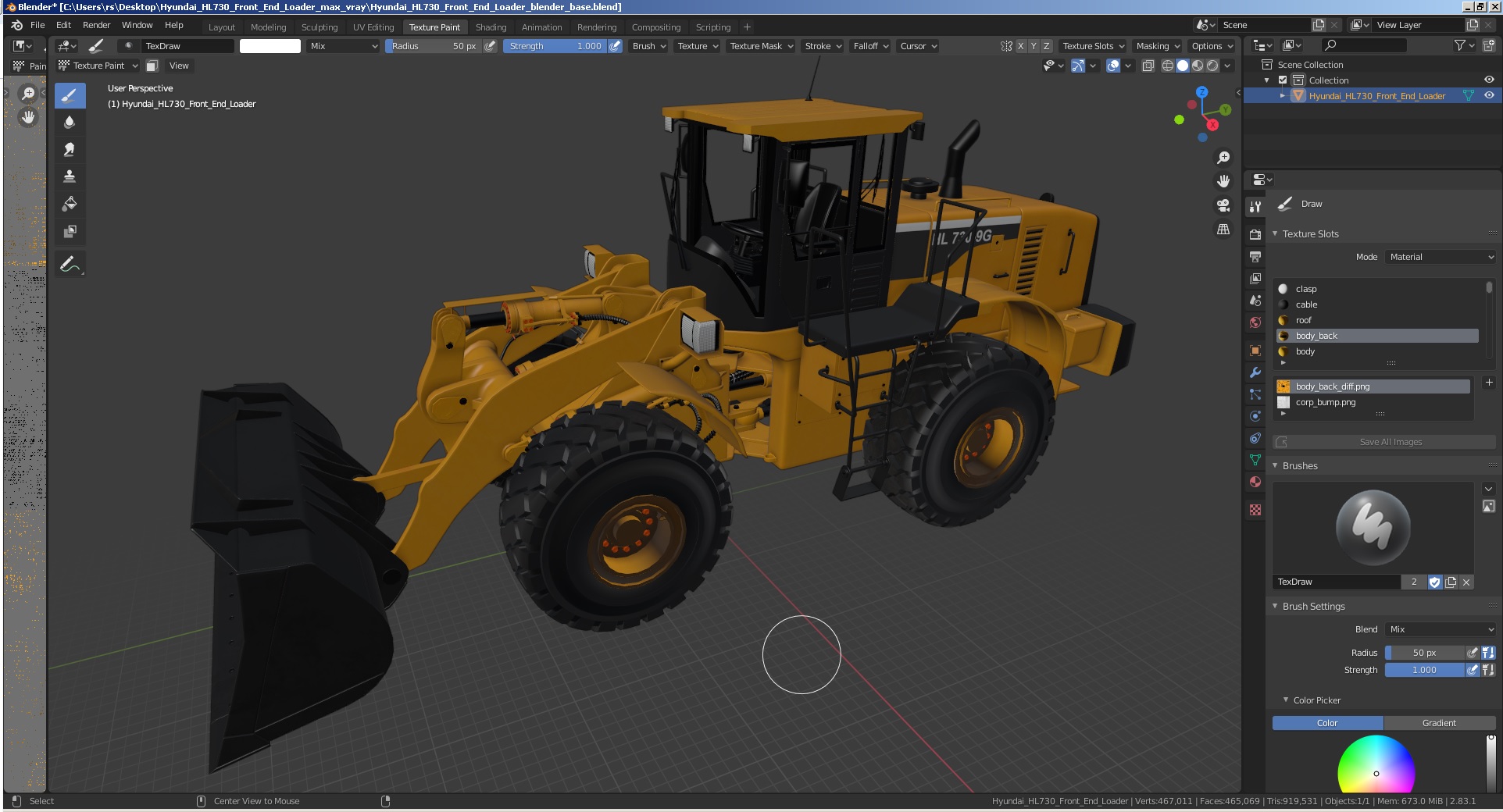Image resolution: width=1503 pixels, height=812 pixels.
Task: Toggle Collection visibility eye in outliner
Action: pos(1489,80)
